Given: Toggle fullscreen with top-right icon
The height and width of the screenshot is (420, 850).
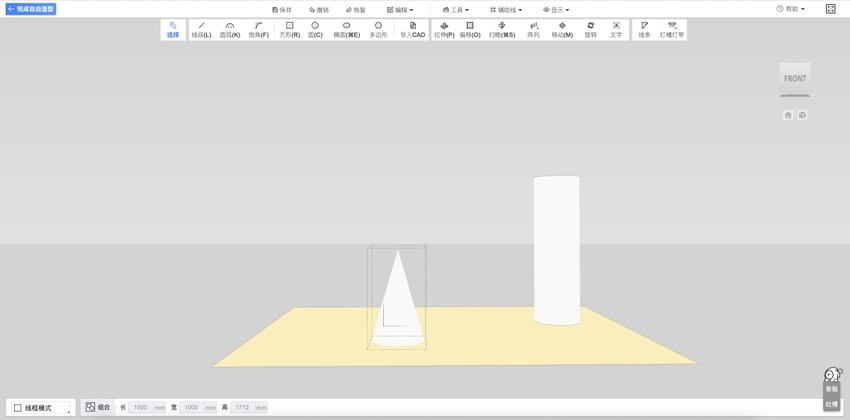Looking at the screenshot, I should click(830, 9).
